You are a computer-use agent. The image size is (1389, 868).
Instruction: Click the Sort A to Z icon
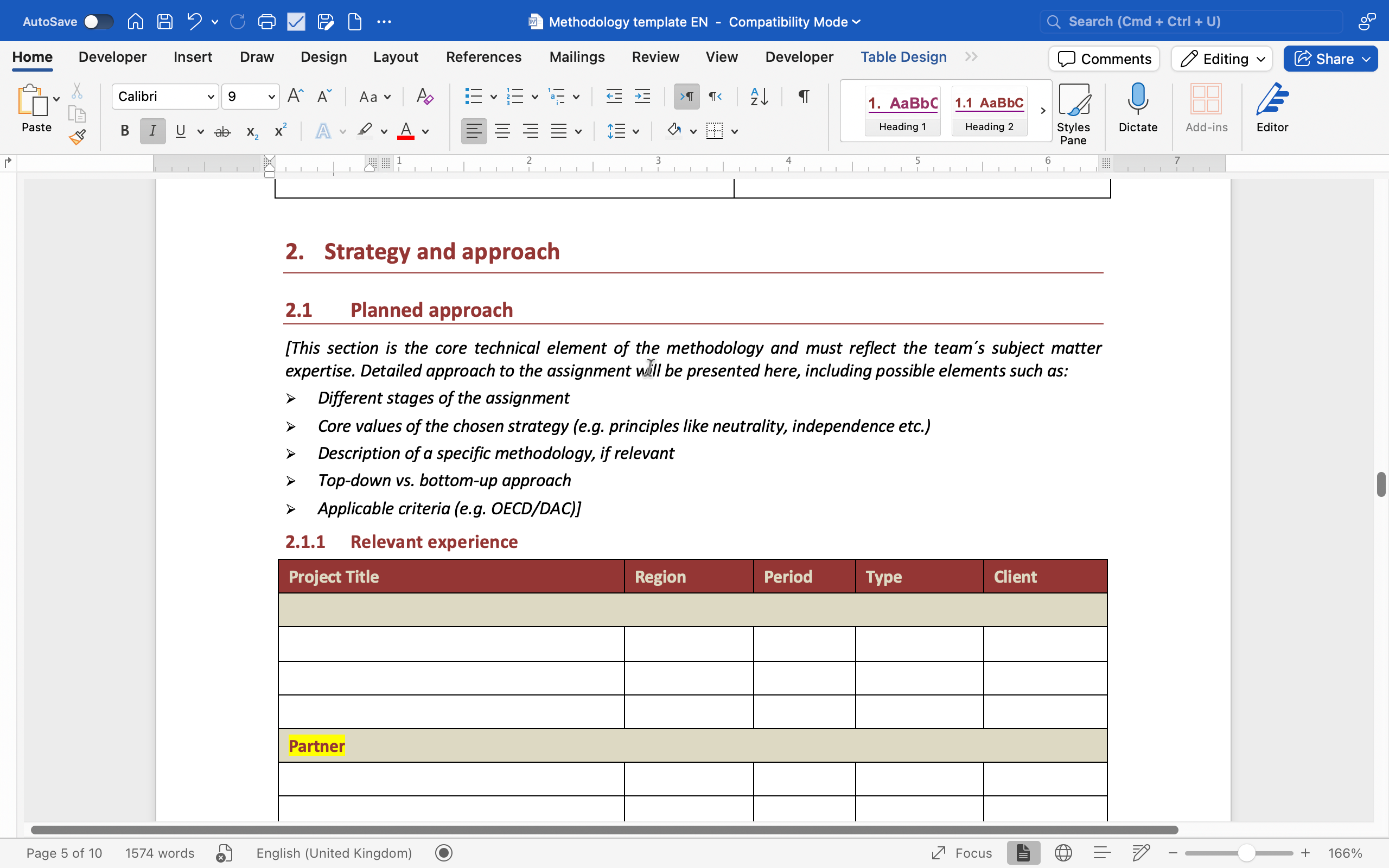pyautogui.click(x=759, y=97)
